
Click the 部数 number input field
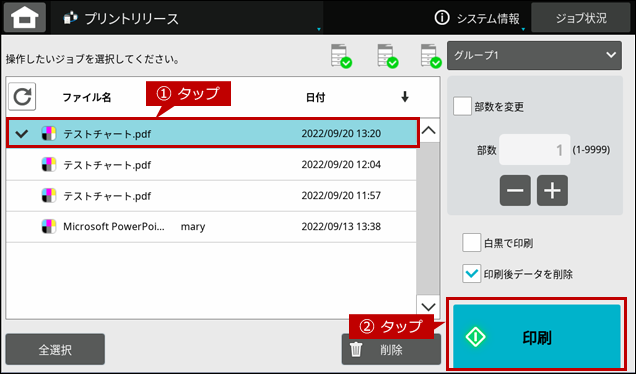point(534,150)
